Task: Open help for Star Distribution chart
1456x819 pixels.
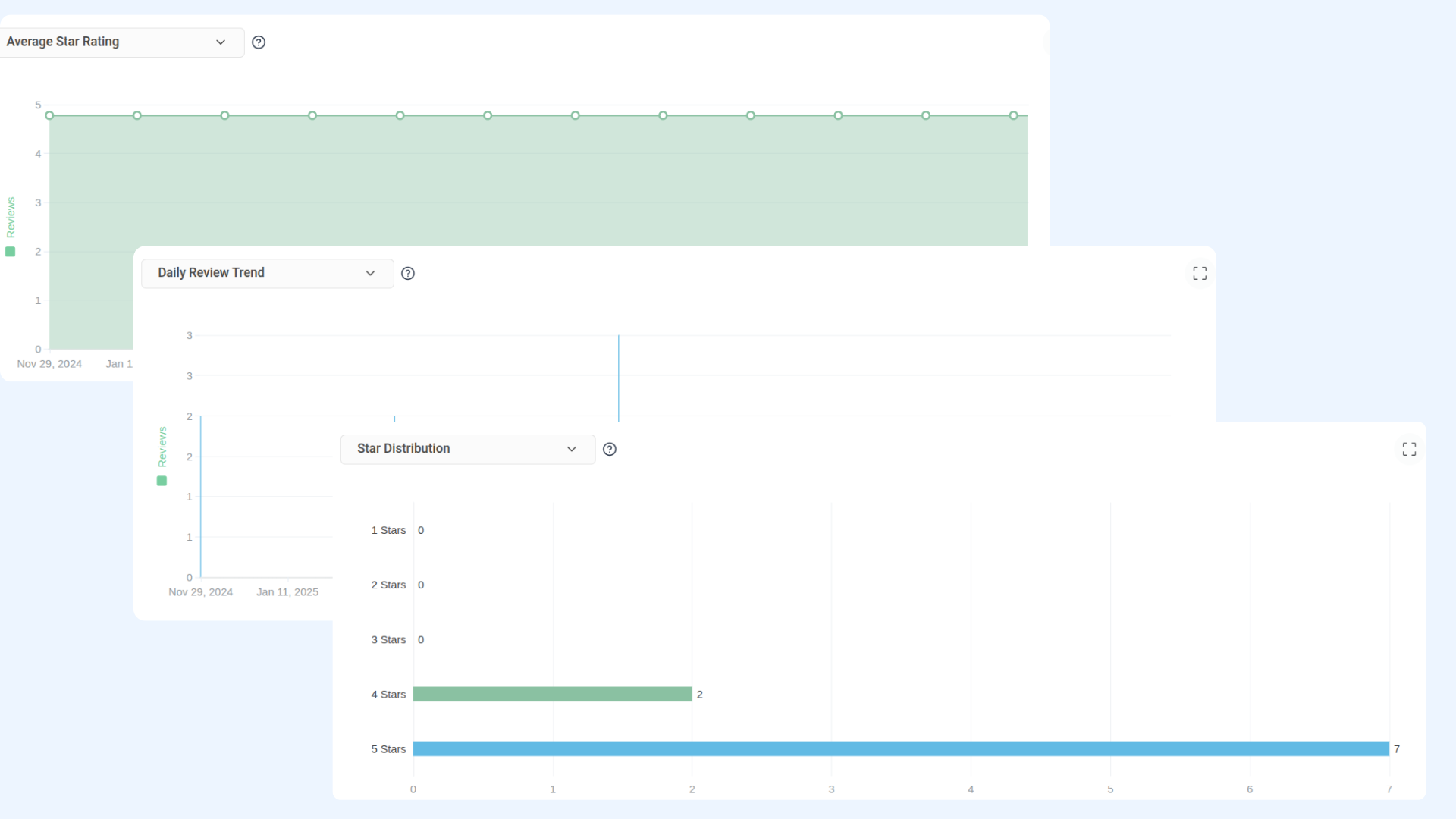Action: tap(610, 450)
